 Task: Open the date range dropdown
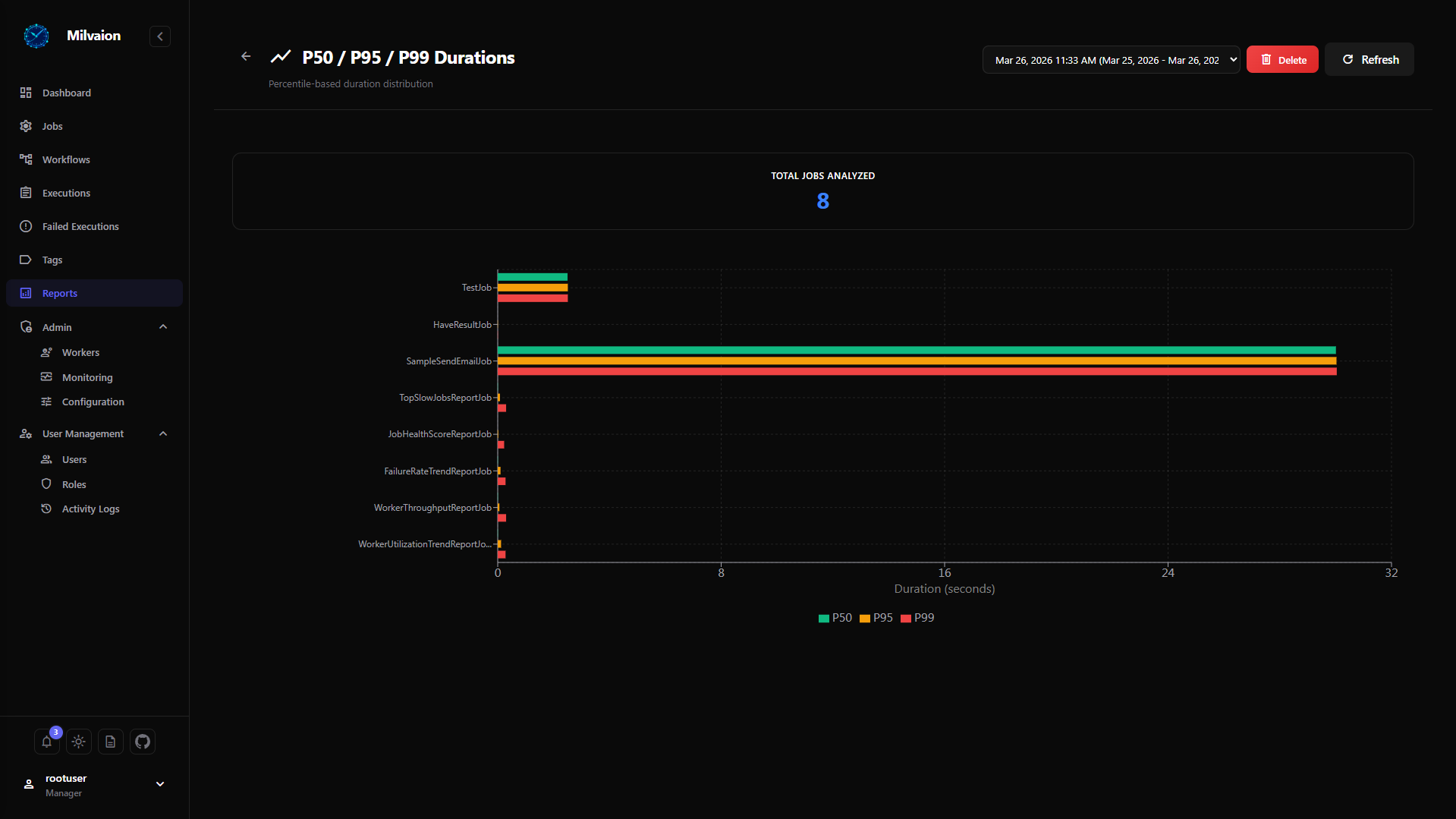(1110, 59)
